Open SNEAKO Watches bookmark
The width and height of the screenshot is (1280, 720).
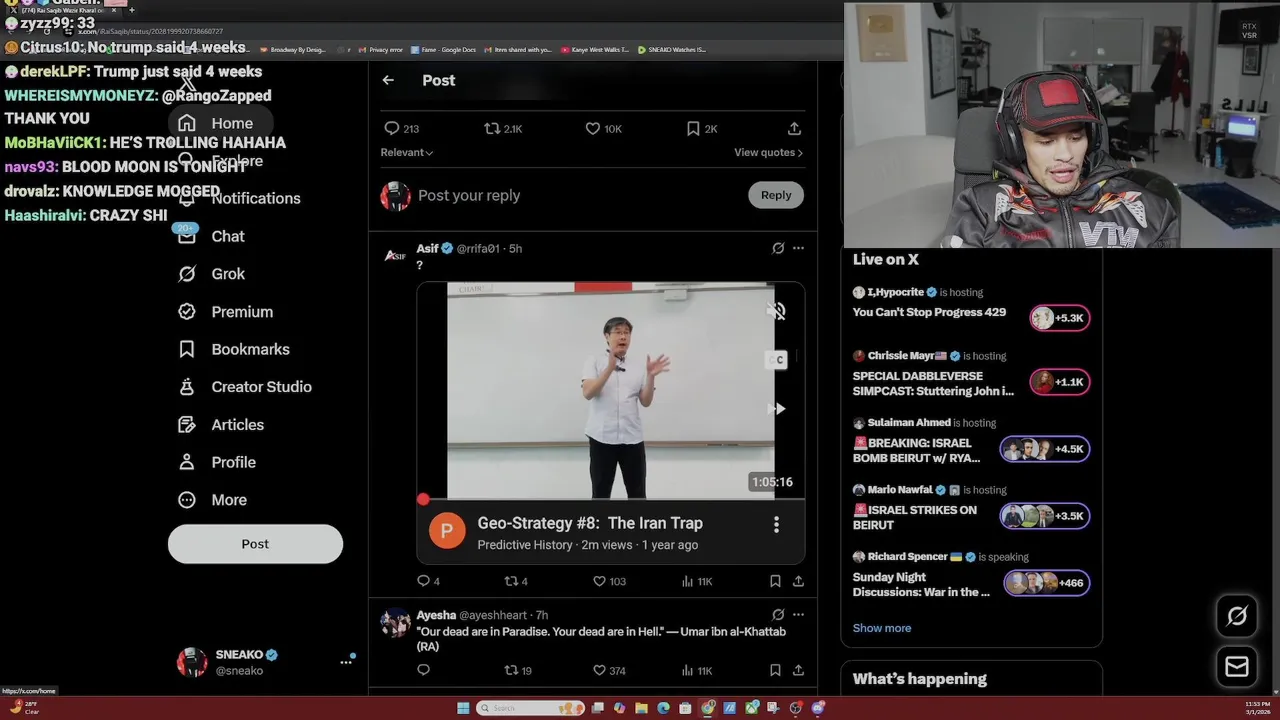coord(672,49)
